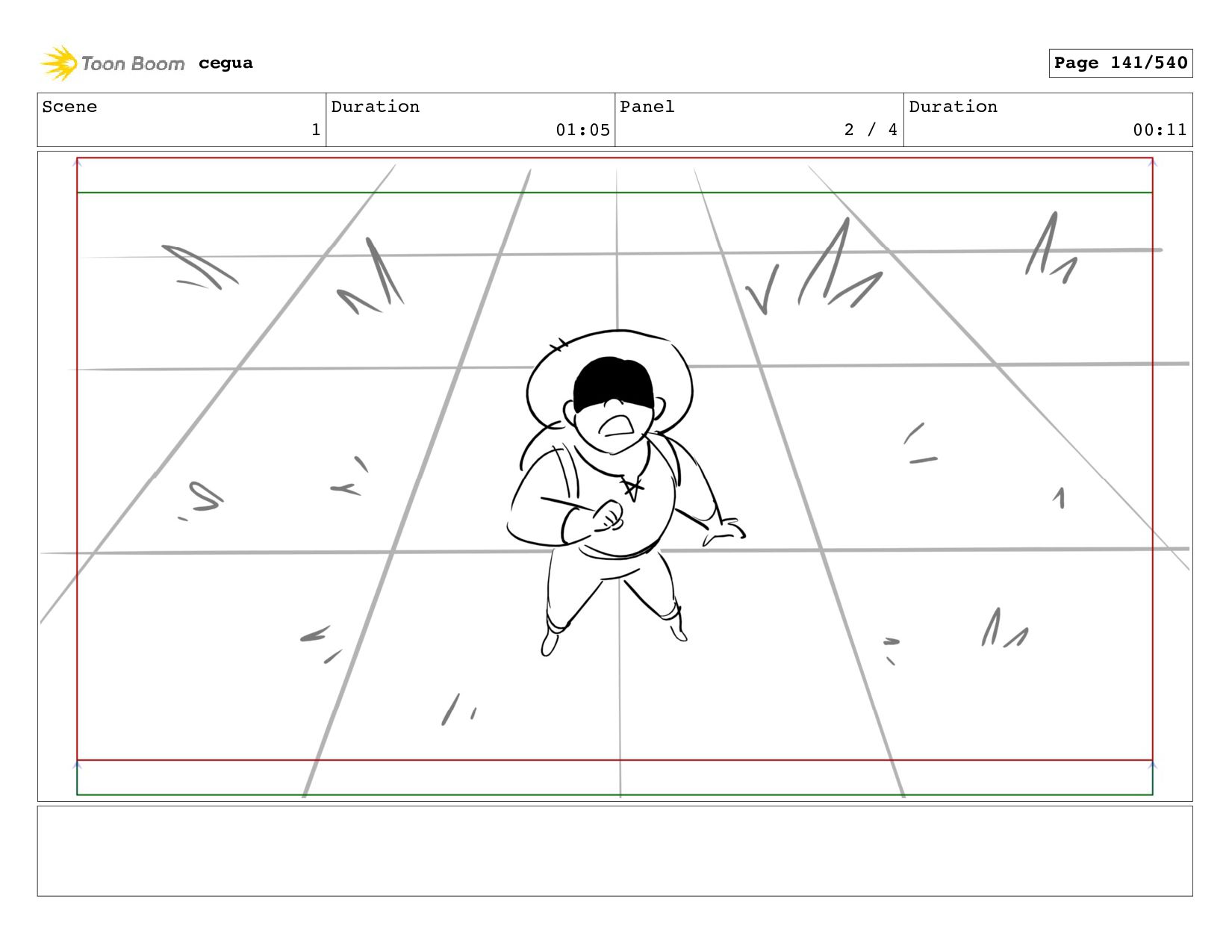The width and height of the screenshot is (1232, 952).
Task: Select the Panel header label
Action: 647,107
